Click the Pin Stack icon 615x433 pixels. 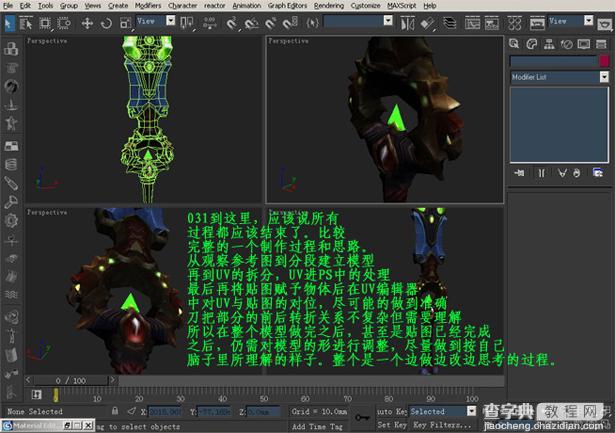520,173
